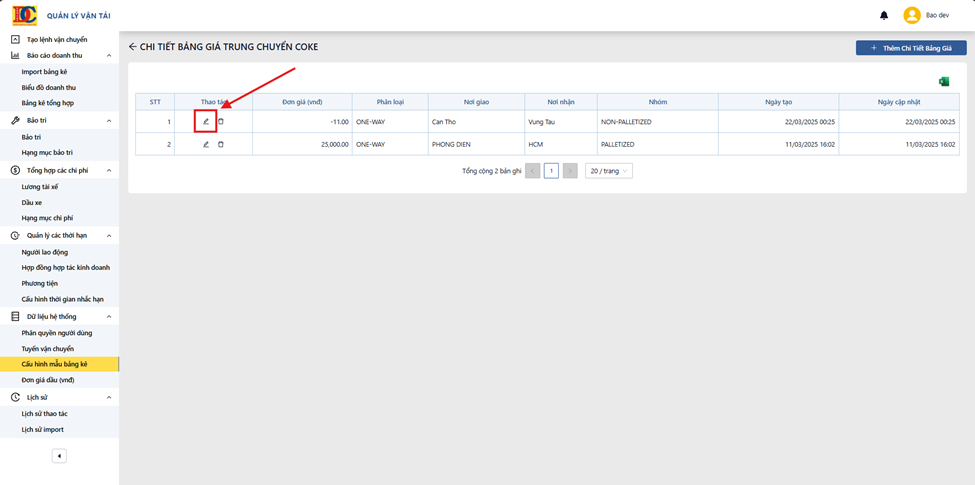Click Thêm Chi Tiết Bảng Giá button

[x=911, y=48]
